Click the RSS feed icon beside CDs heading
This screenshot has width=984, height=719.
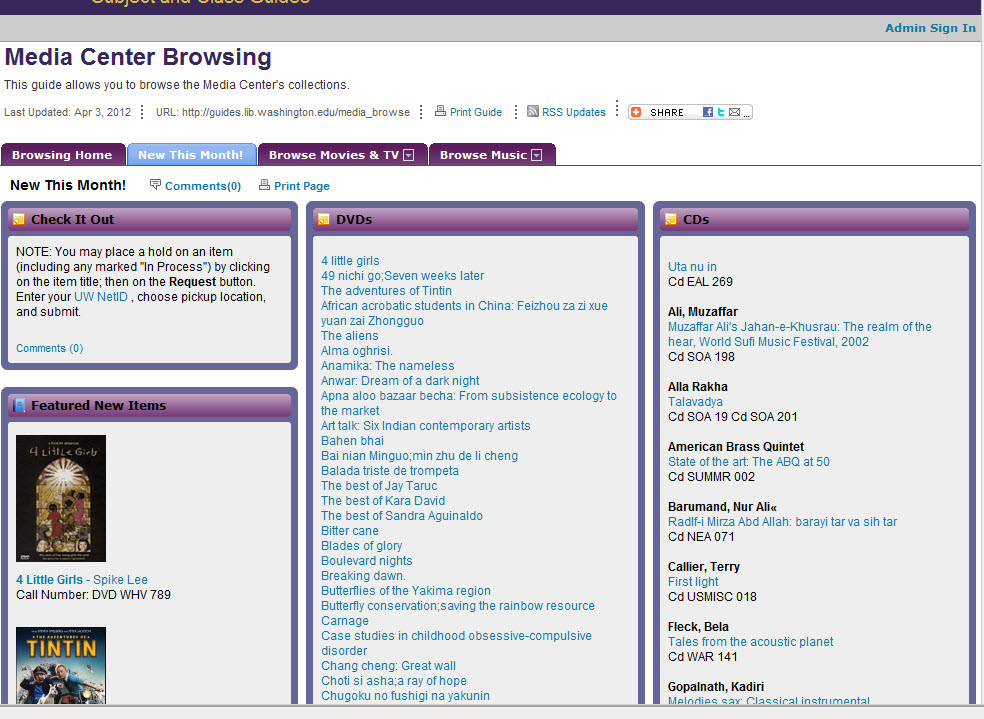(671, 219)
